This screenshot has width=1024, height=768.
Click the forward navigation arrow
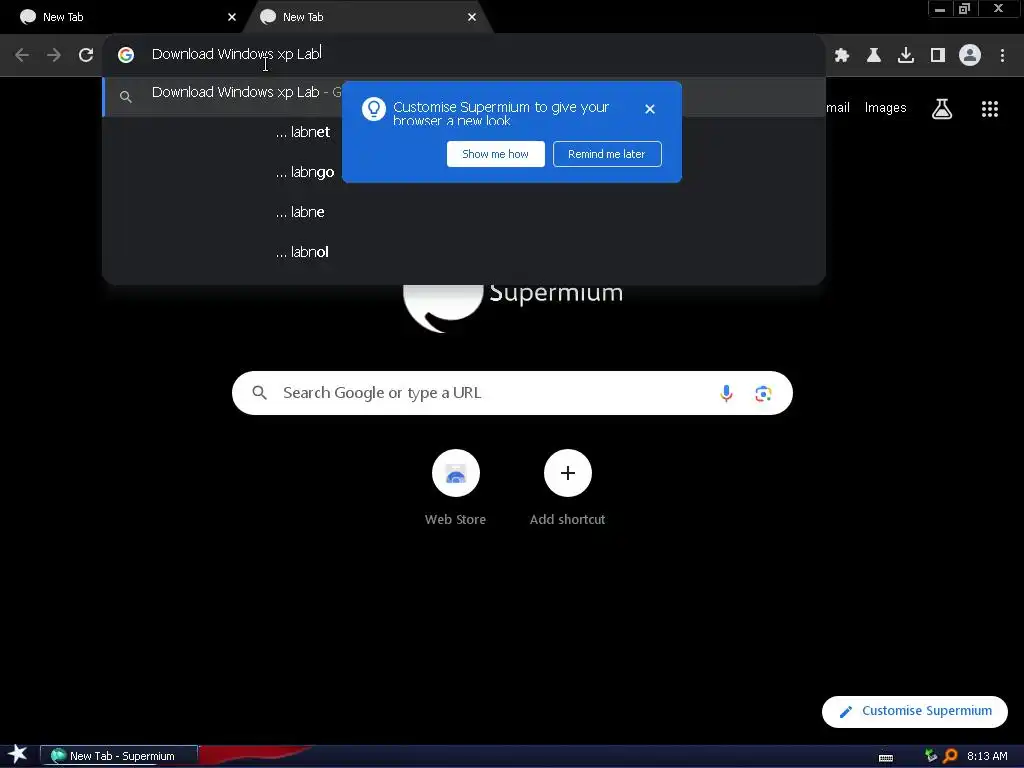[54, 55]
